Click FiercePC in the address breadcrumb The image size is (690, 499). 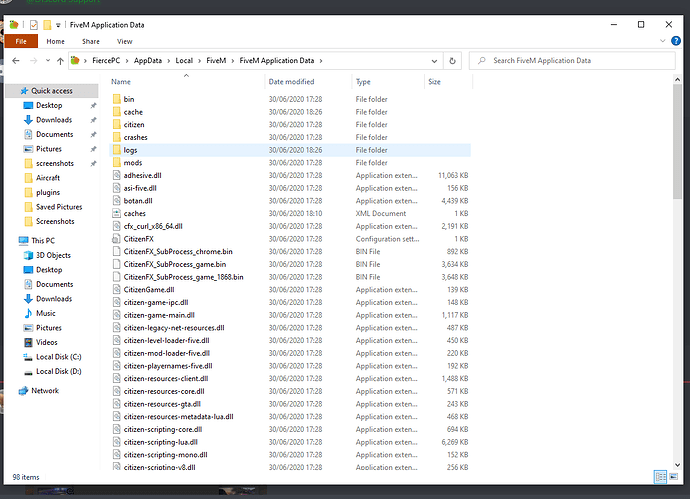coord(106,61)
